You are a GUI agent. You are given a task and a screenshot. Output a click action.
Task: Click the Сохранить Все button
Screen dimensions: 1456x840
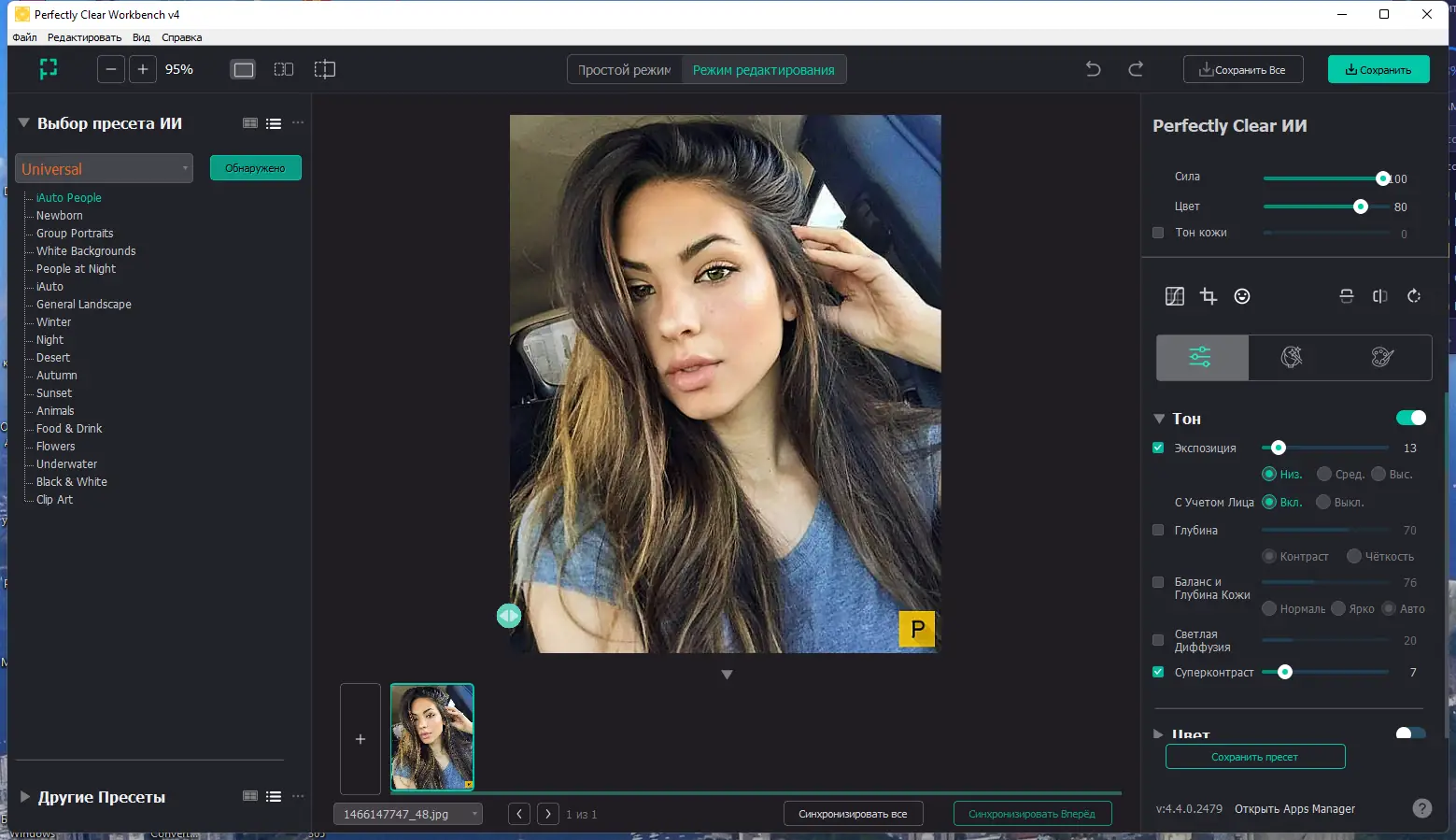1243,69
